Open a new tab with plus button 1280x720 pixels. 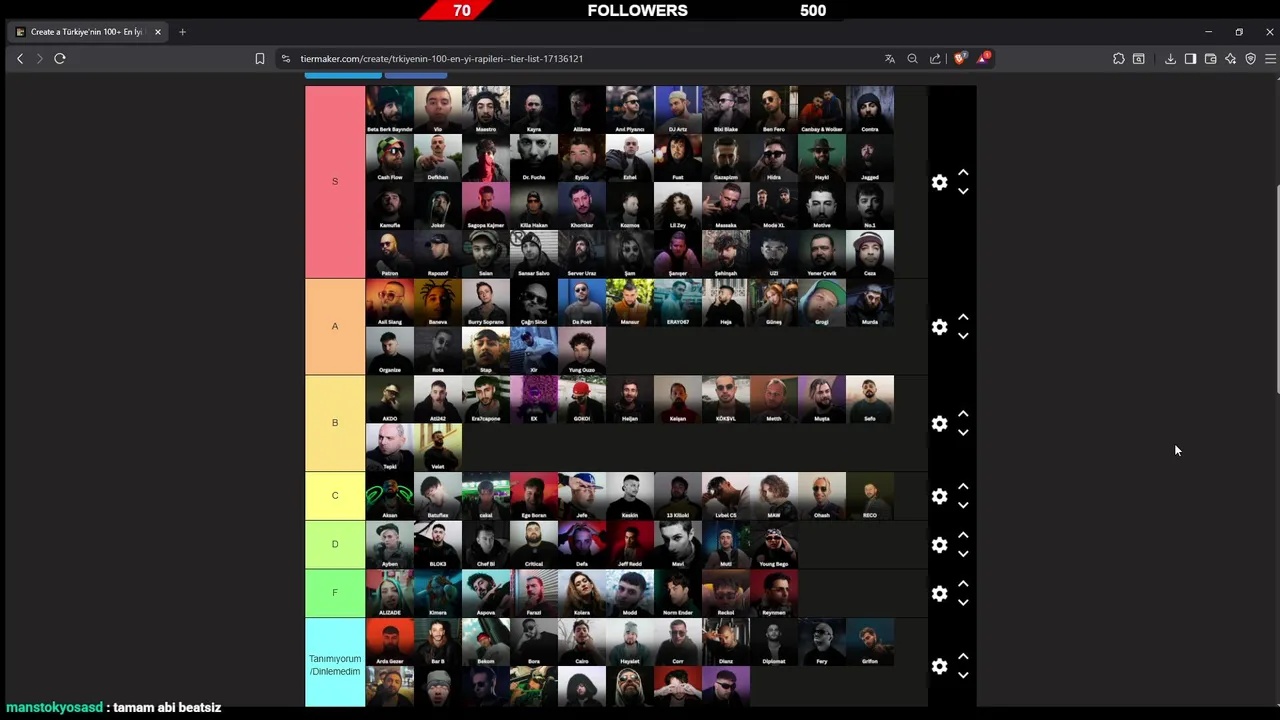[x=182, y=32]
